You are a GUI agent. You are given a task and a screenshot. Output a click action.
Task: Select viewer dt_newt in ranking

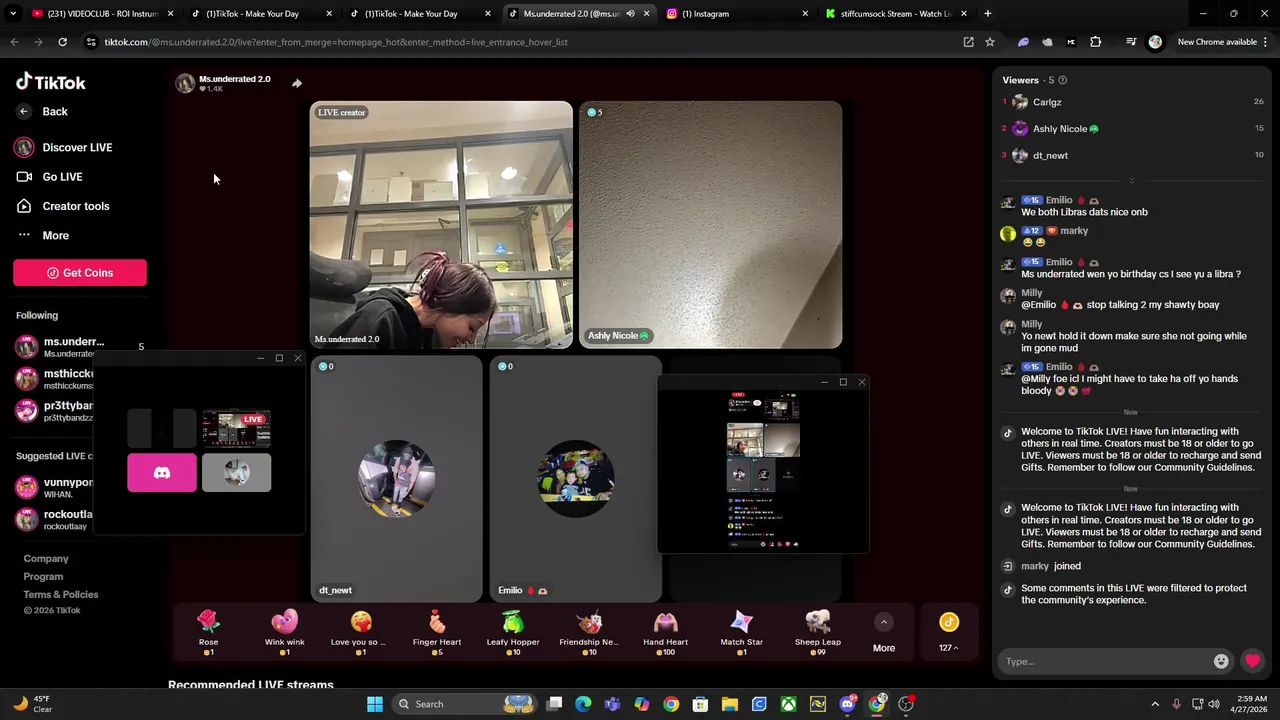1132,155
